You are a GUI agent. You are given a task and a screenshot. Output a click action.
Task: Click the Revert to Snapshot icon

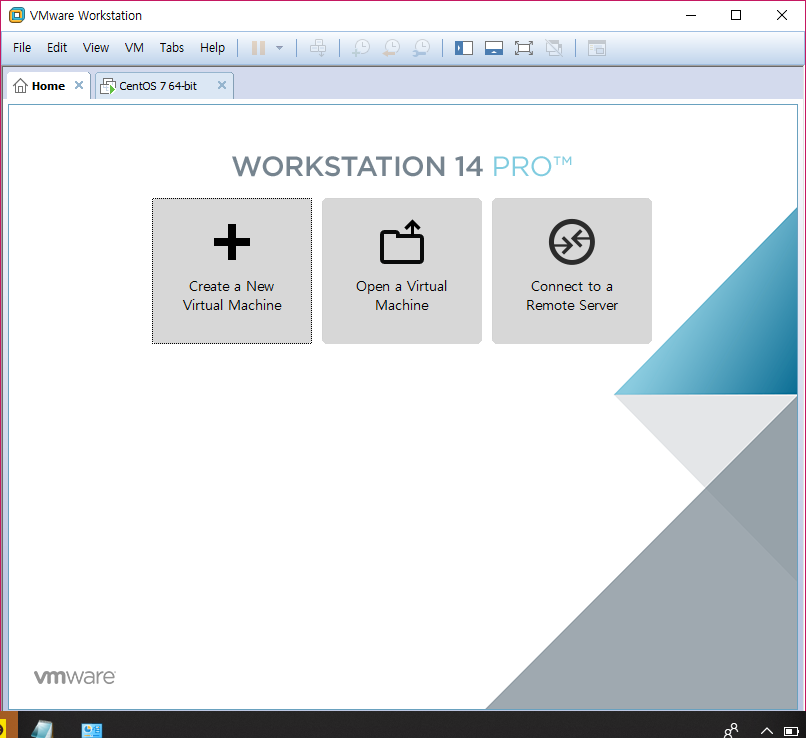(391, 48)
